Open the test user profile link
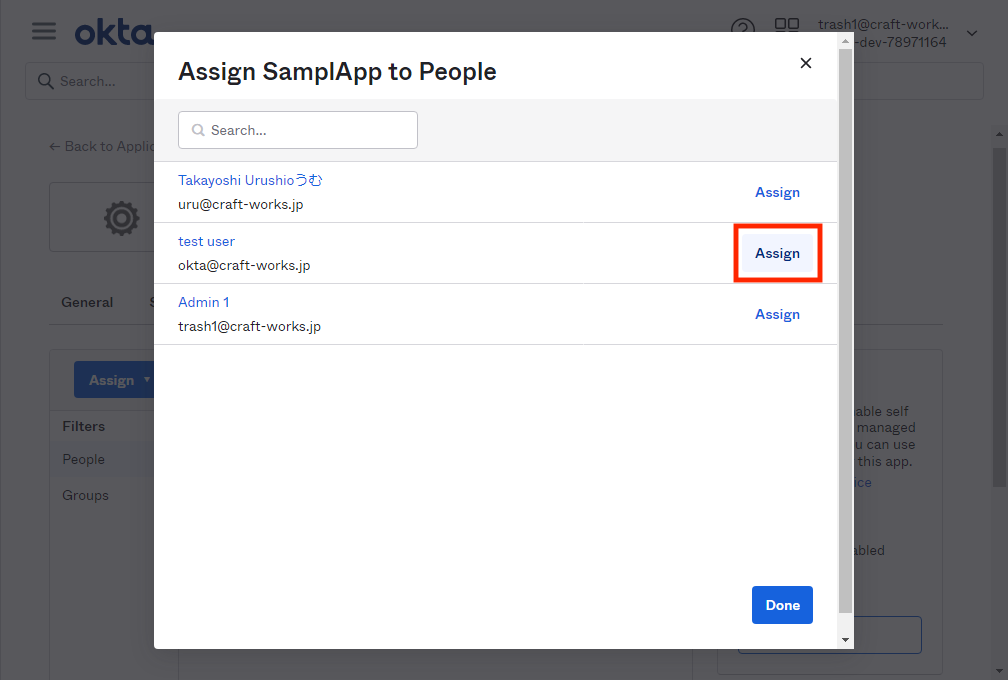The width and height of the screenshot is (1008, 680). click(206, 242)
